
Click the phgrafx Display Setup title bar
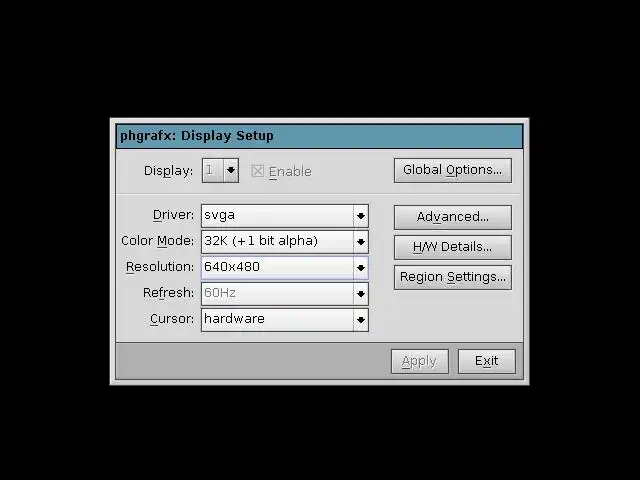(319, 136)
